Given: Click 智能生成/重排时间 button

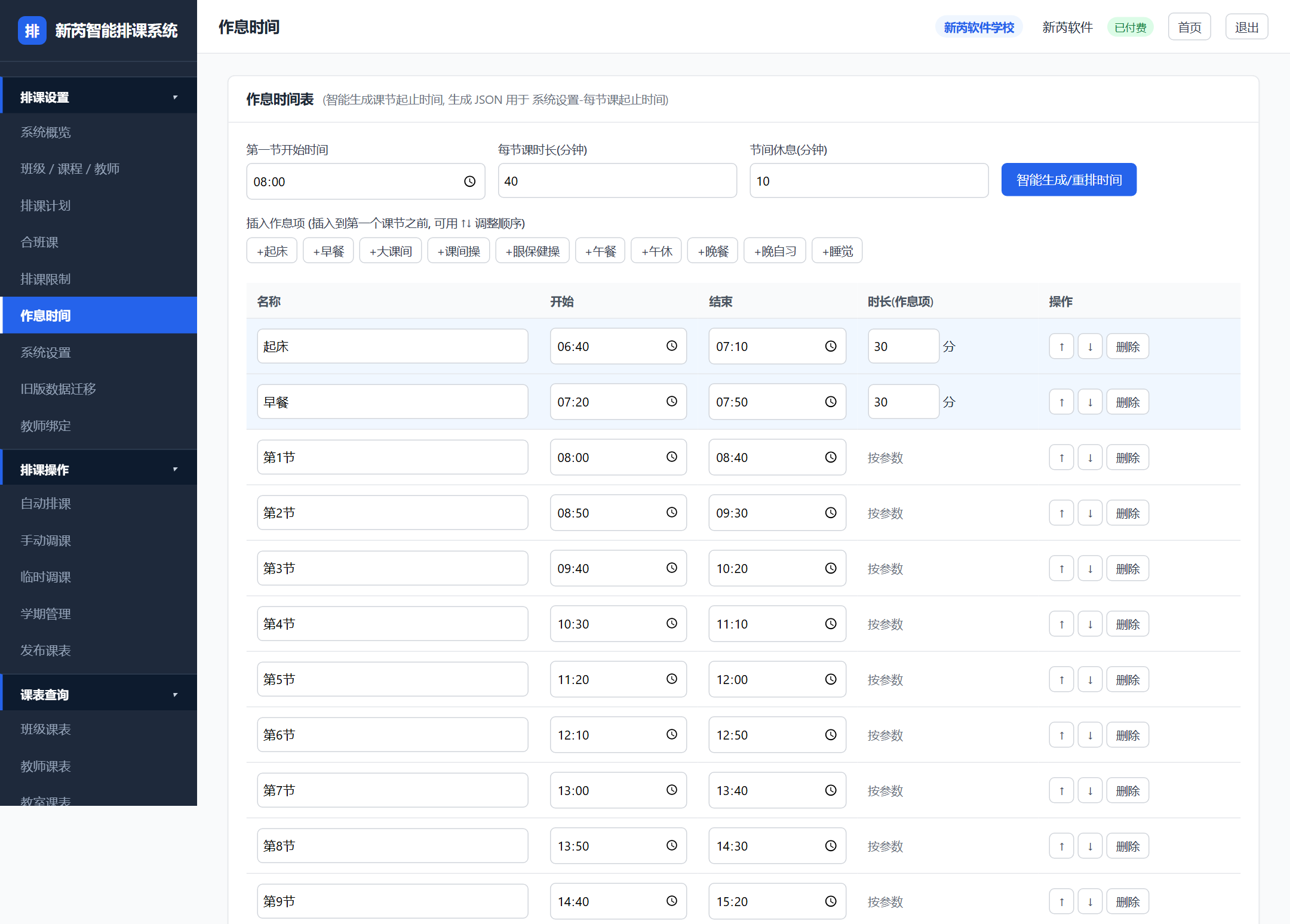Looking at the screenshot, I should point(1069,180).
